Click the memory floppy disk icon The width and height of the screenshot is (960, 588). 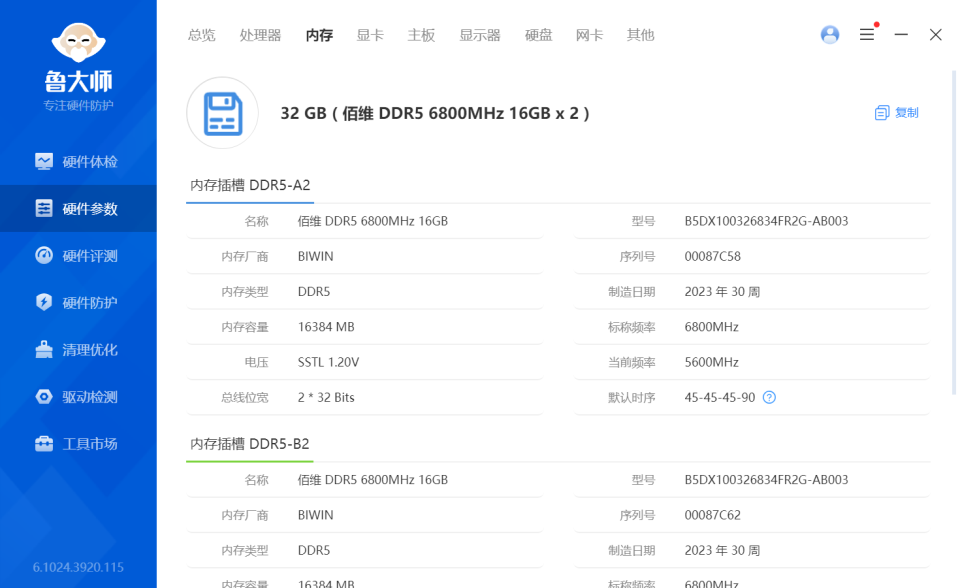222,113
